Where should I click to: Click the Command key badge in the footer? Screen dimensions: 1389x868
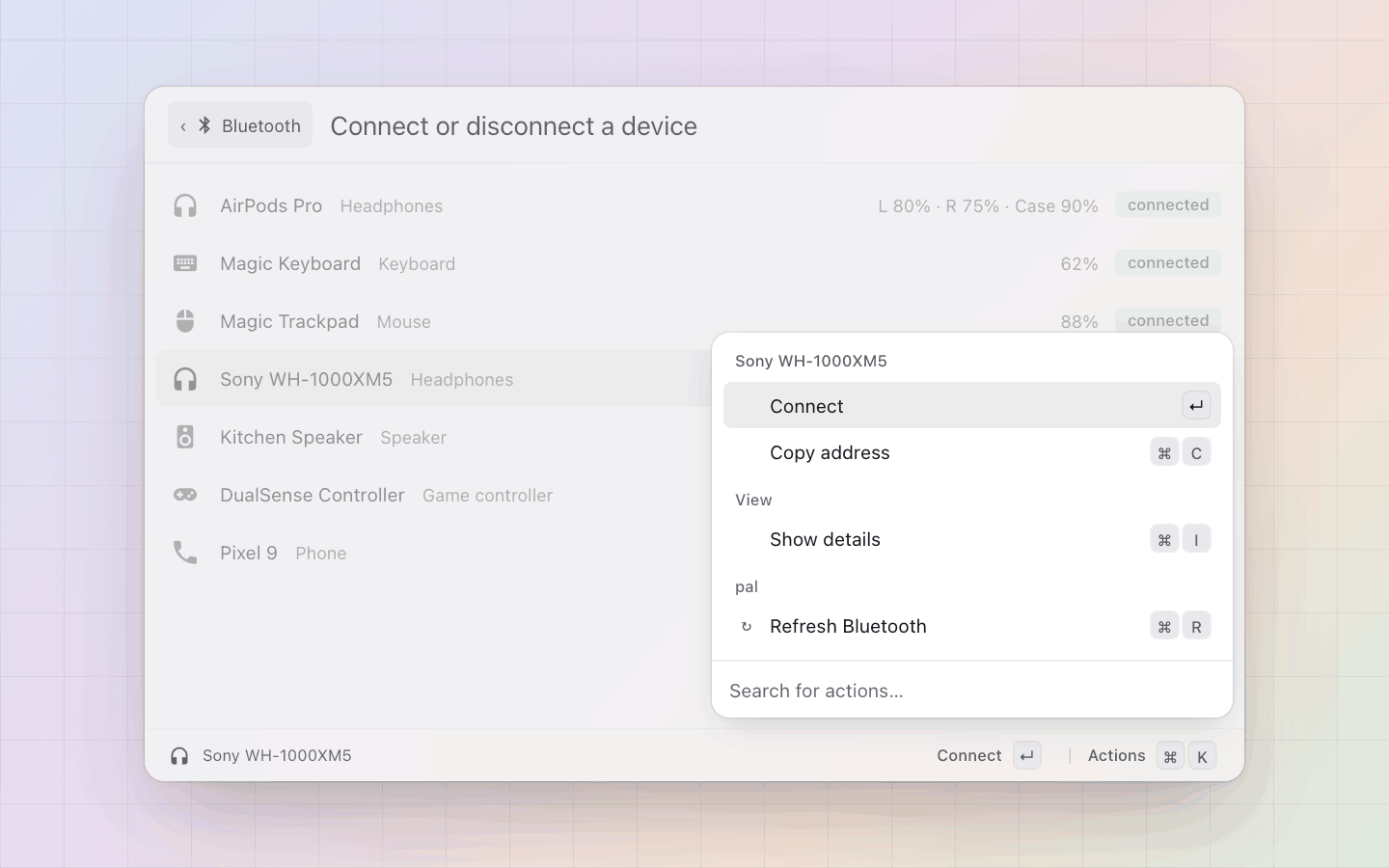[x=1170, y=756]
